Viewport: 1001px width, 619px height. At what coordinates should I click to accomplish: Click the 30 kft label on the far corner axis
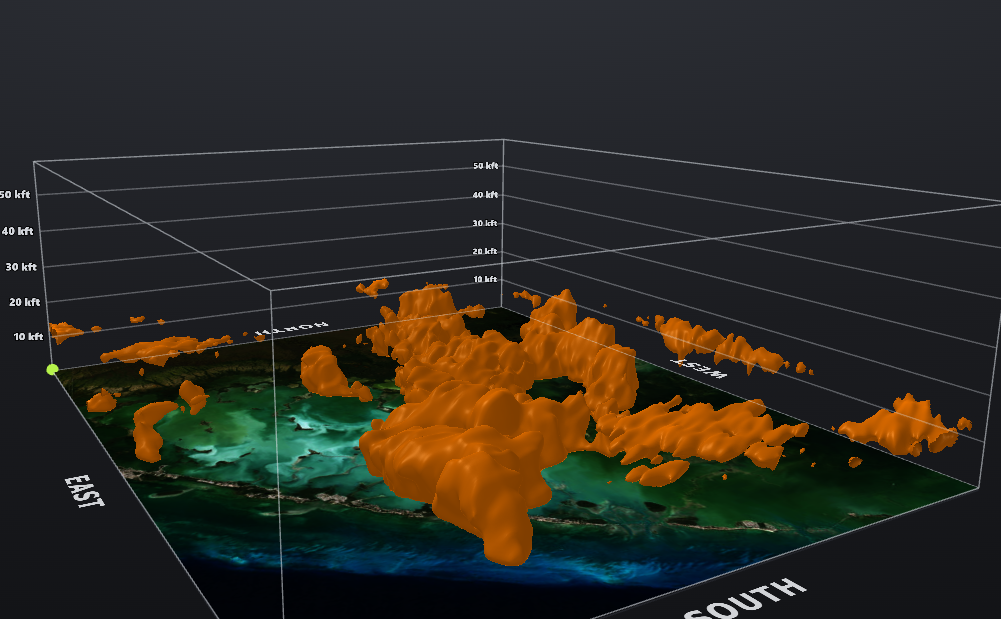[x=485, y=223]
